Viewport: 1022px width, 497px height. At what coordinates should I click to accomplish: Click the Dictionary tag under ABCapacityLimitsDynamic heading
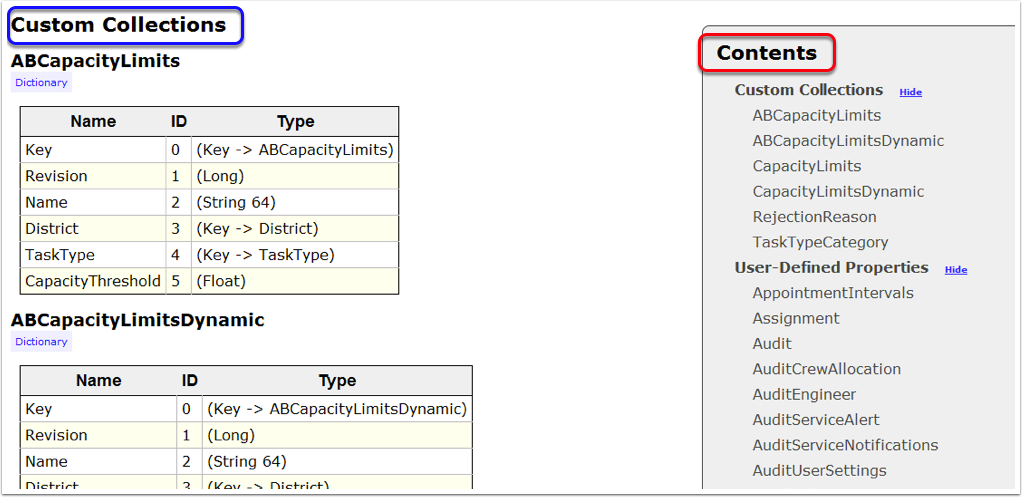coord(41,342)
